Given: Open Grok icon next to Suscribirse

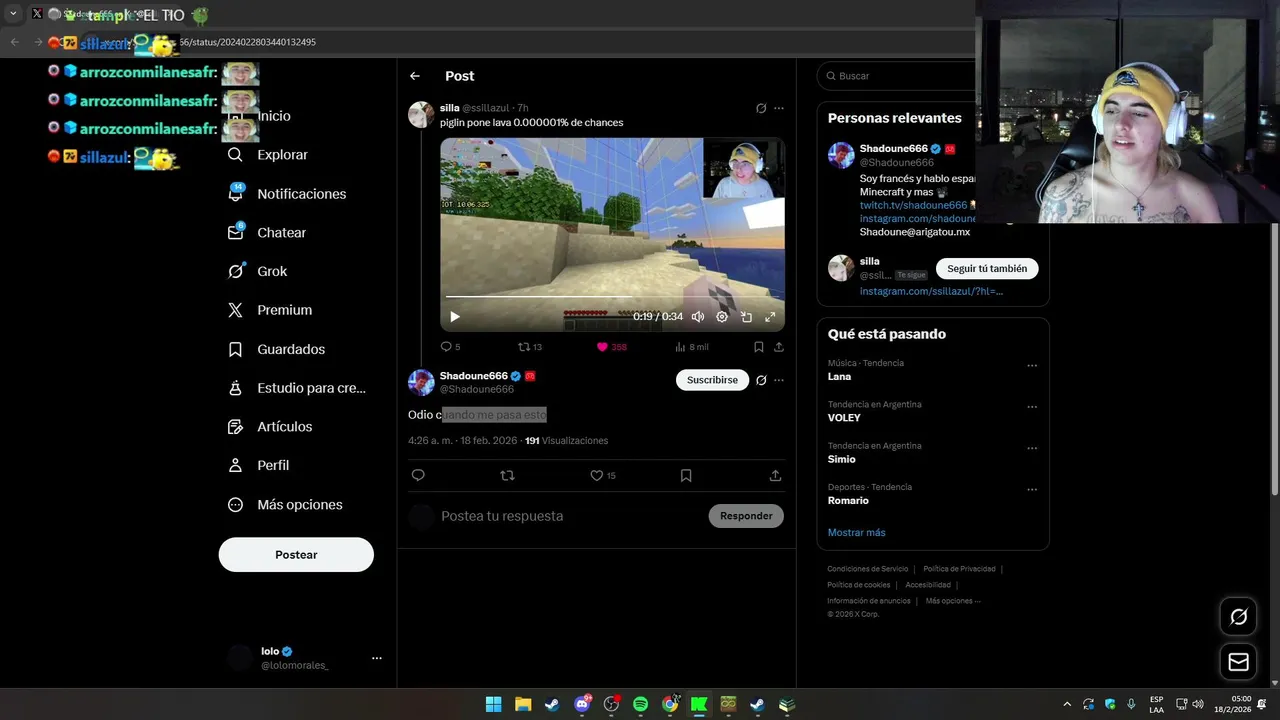Looking at the screenshot, I should coord(761,380).
